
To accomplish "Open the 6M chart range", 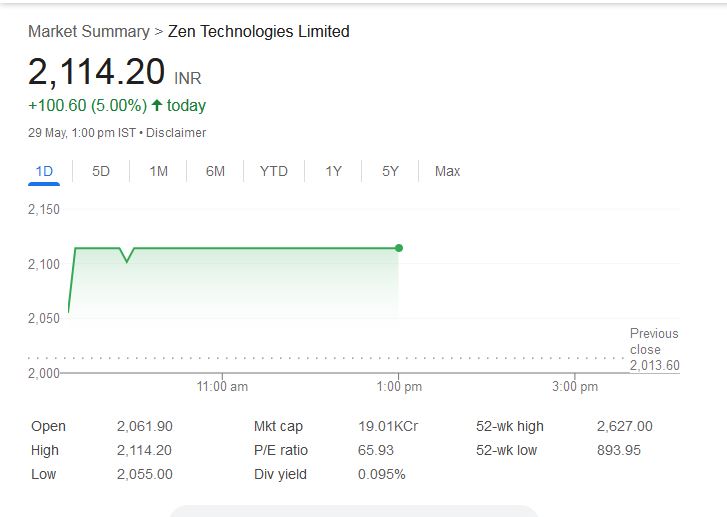I will point(215,171).
